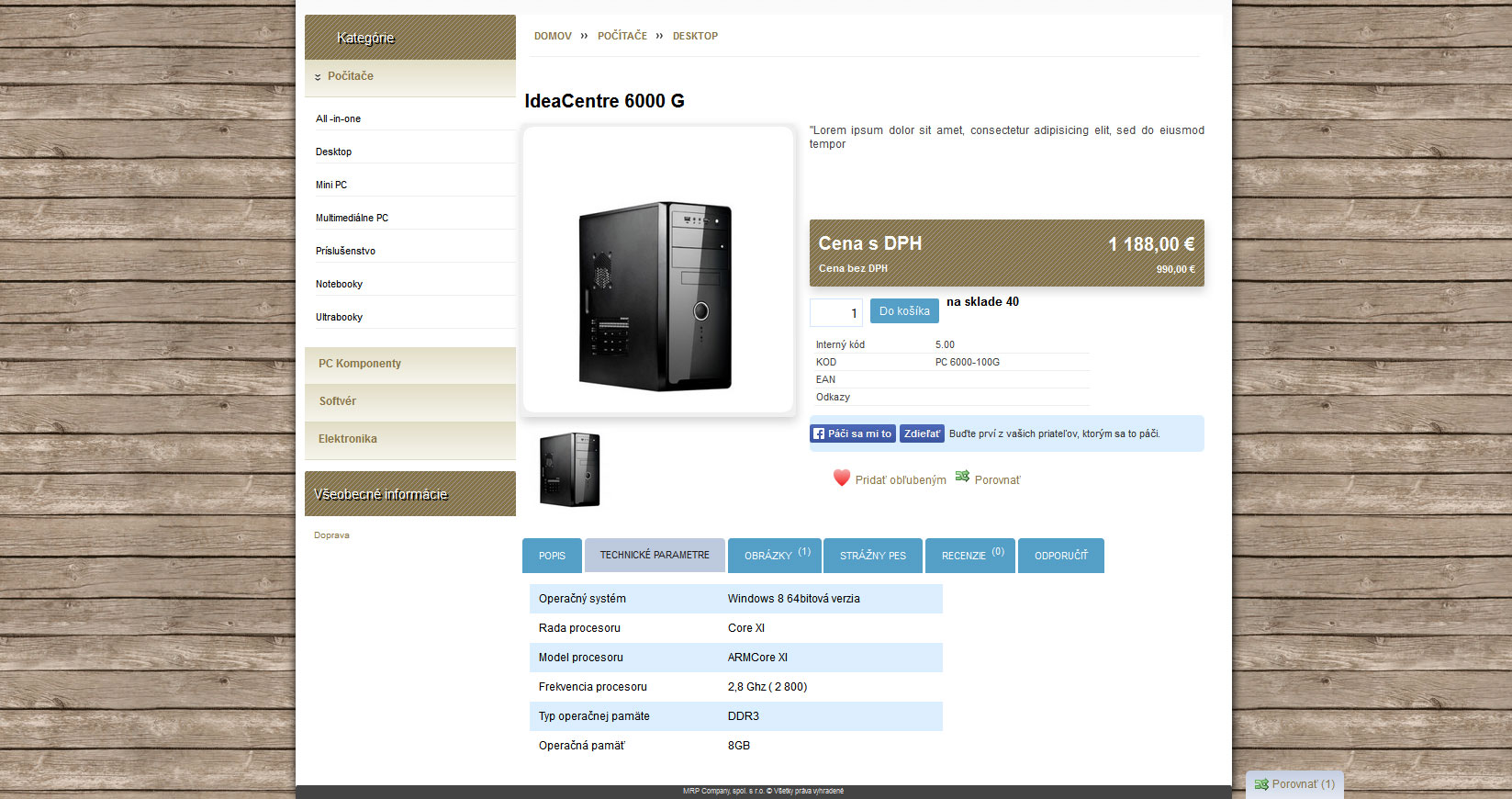This screenshot has width=1512, height=799.
Task: Click price without VAT 990,00 €
Action: click(1175, 269)
